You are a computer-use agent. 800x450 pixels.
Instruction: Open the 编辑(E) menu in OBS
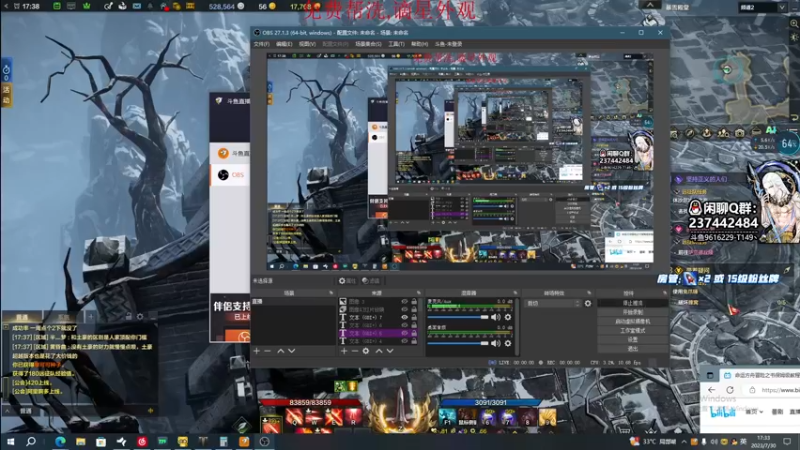[x=284, y=44]
